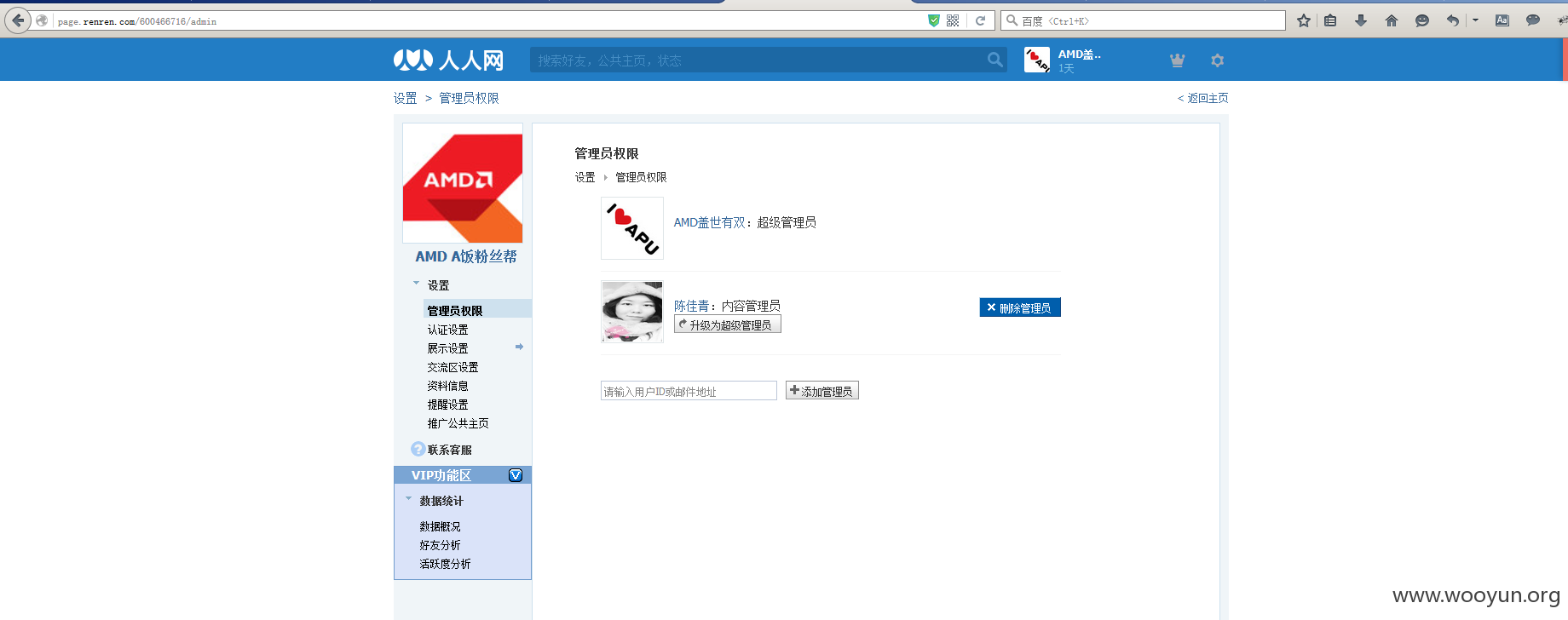1568x620 pixels.
Task: Click 管理员权限 in the panel breadcrumb
Action: (x=641, y=177)
